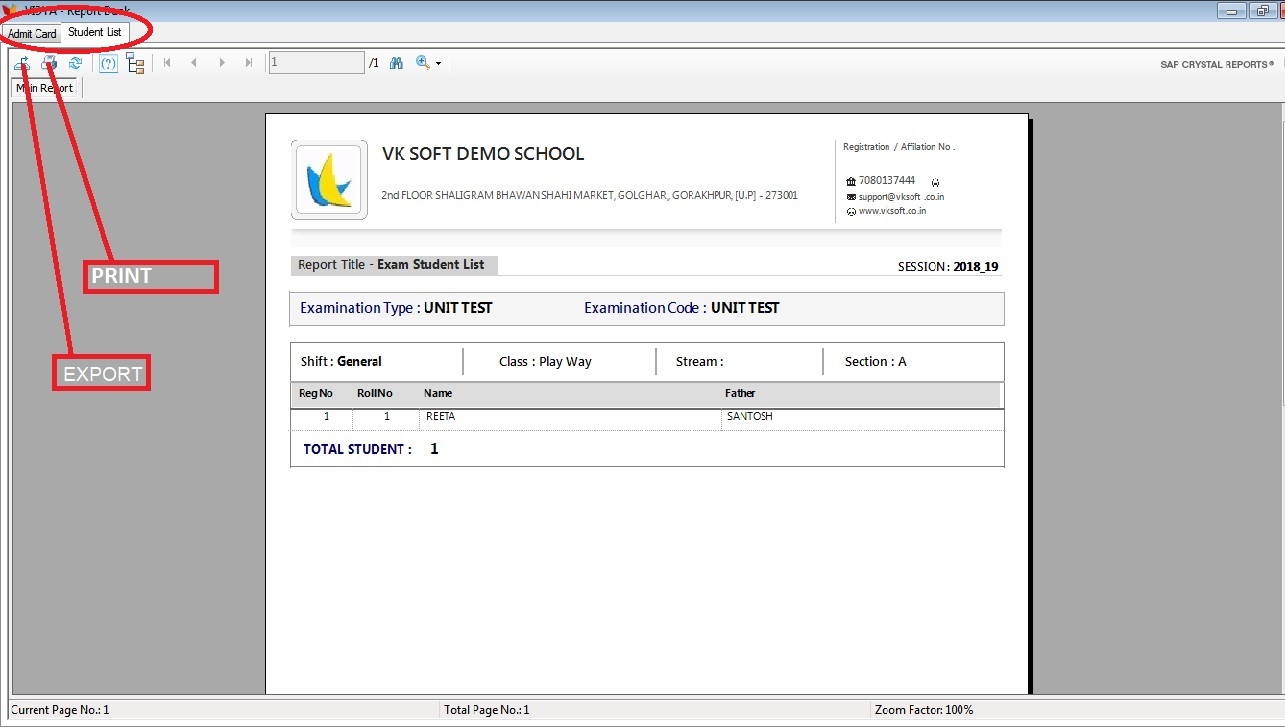The height and width of the screenshot is (728, 1285).
Task: Click the page number input field
Action: (317, 63)
